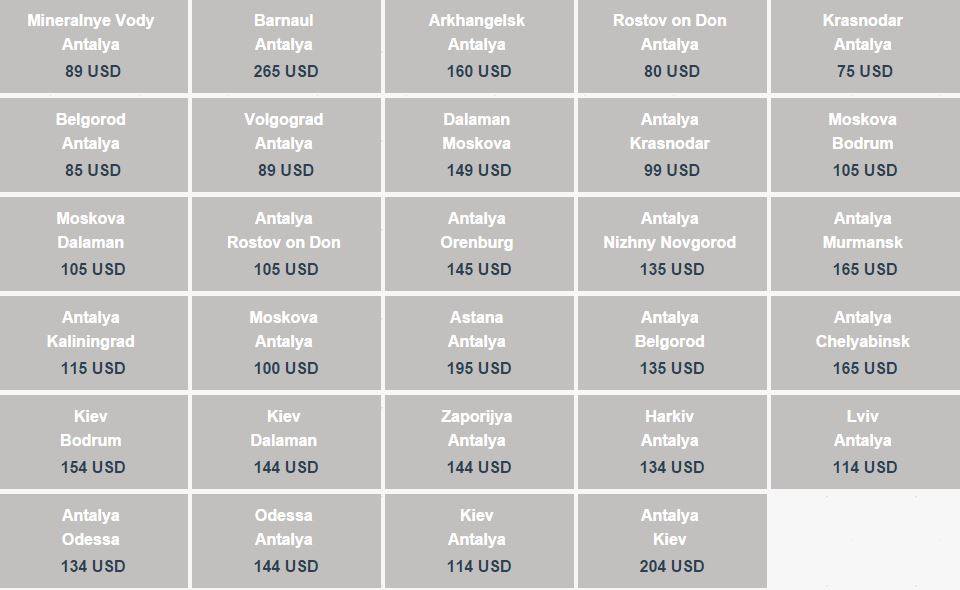Pick the Odessa to Antalya 144 USD offer
960x590 pixels.
coord(286,541)
